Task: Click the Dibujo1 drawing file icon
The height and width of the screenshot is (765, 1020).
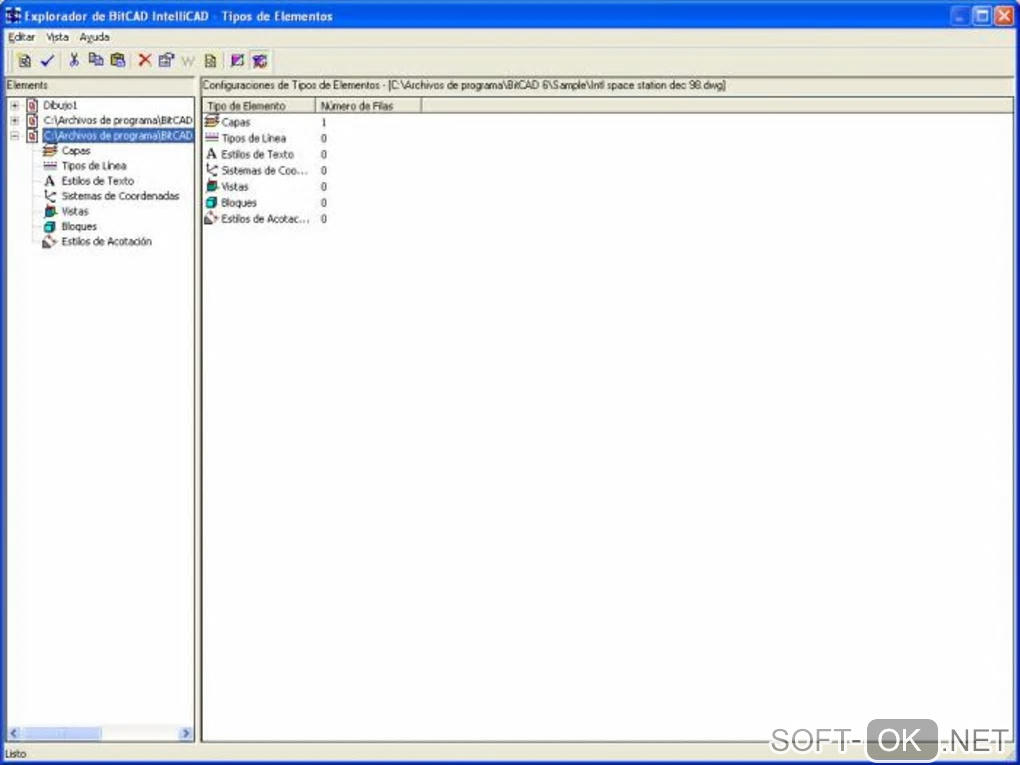Action: [32, 105]
